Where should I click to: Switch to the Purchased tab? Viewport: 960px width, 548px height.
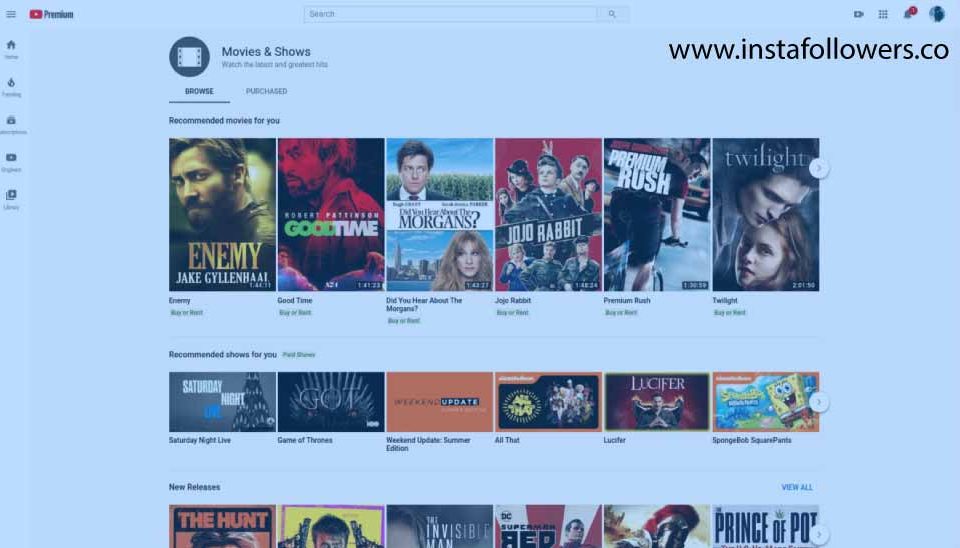tap(266, 91)
